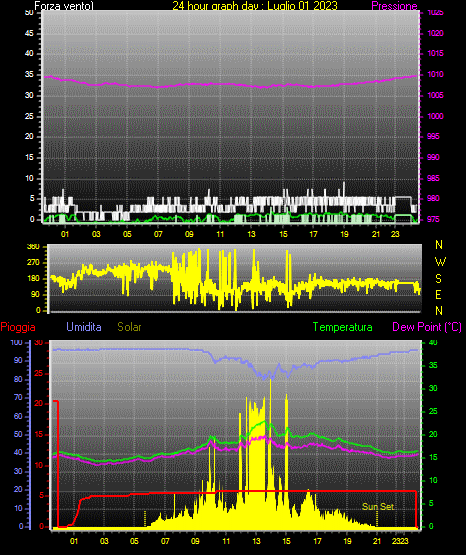Image resolution: width=466 pixels, height=555 pixels.
Task: Click the "Forza vento)" axis heading
Action: (x=64, y=6)
